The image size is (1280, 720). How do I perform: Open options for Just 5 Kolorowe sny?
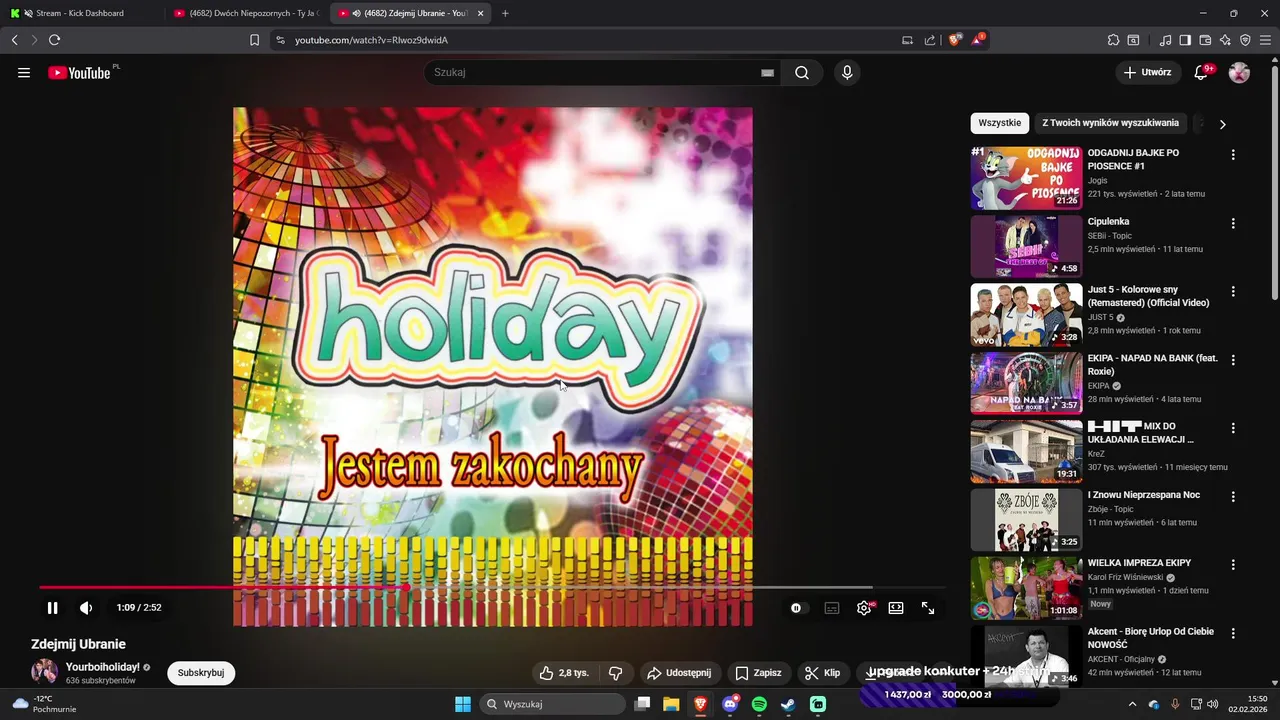tap(1233, 291)
